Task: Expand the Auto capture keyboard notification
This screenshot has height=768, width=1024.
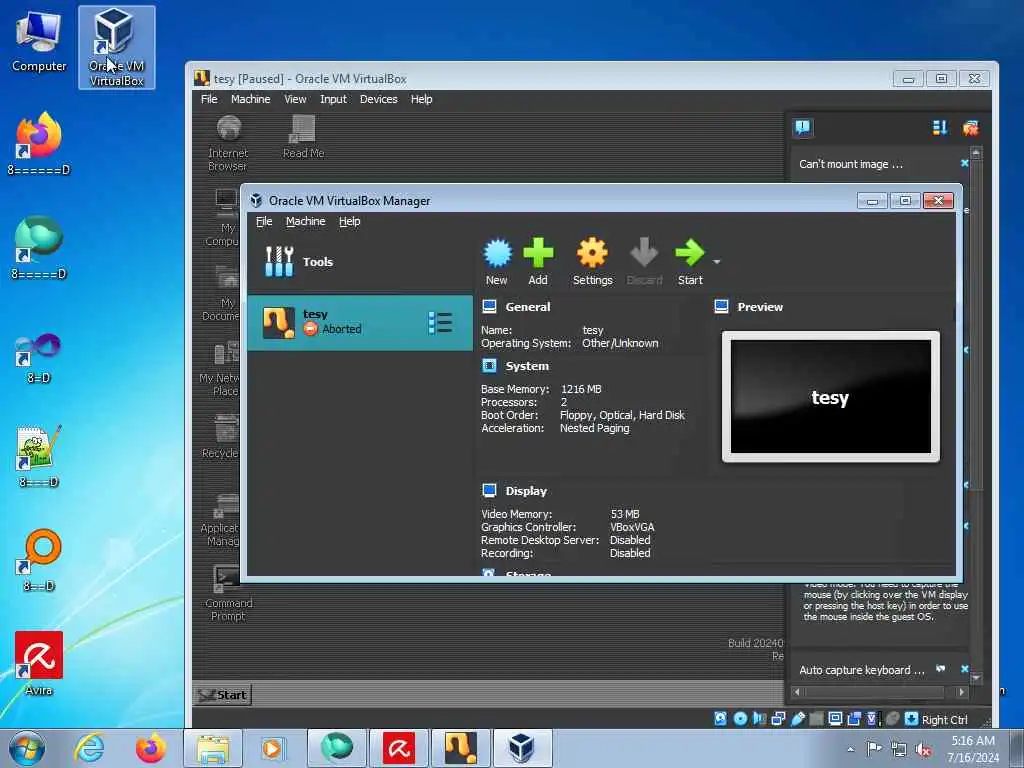Action: pyautogui.click(x=861, y=671)
